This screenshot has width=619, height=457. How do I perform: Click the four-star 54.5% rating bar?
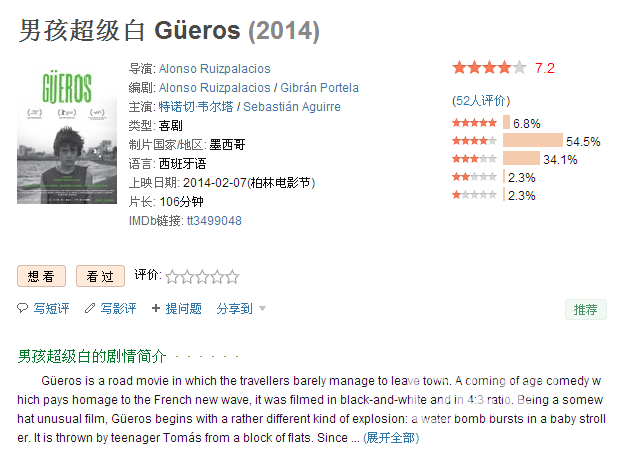tap(533, 140)
